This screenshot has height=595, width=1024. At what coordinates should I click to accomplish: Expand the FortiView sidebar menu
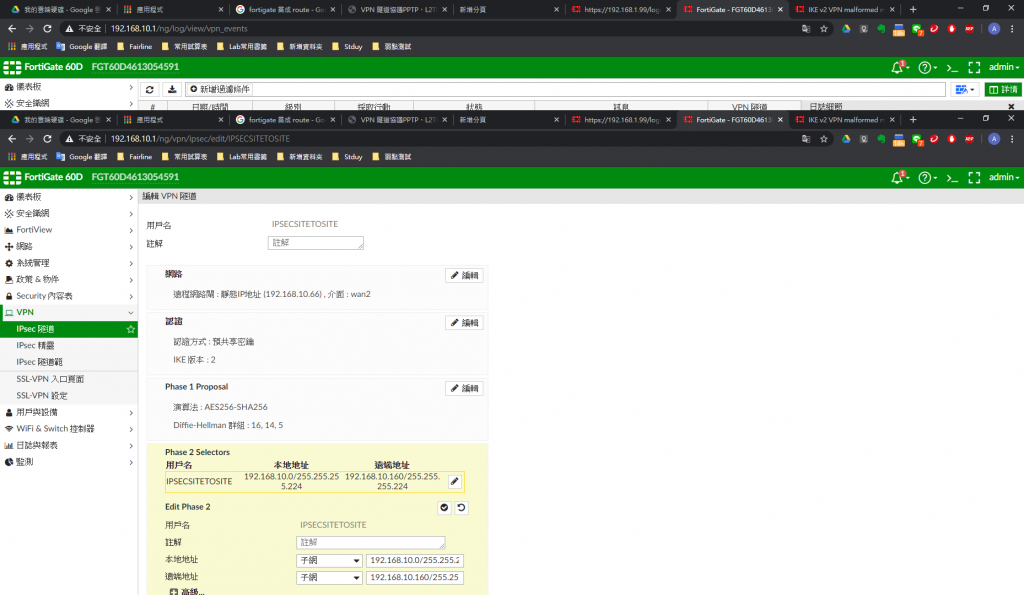[69, 230]
